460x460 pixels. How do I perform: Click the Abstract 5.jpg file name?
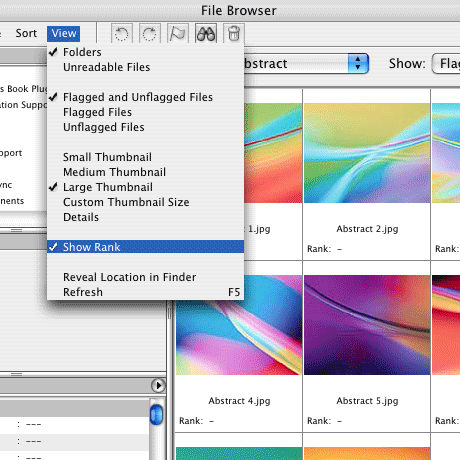pos(367,401)
